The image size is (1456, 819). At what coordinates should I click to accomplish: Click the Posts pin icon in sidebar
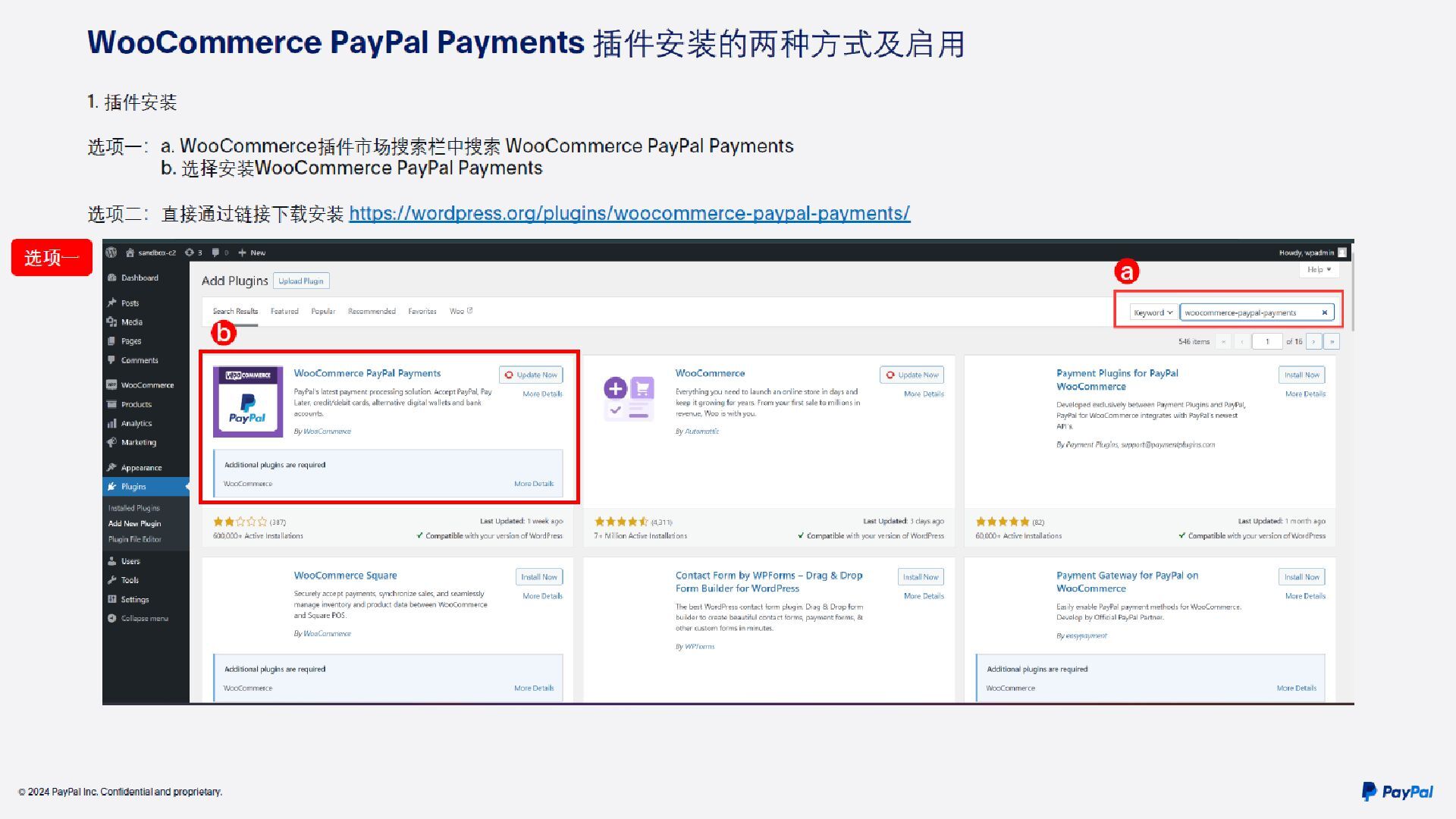click(x=112, y=303)
